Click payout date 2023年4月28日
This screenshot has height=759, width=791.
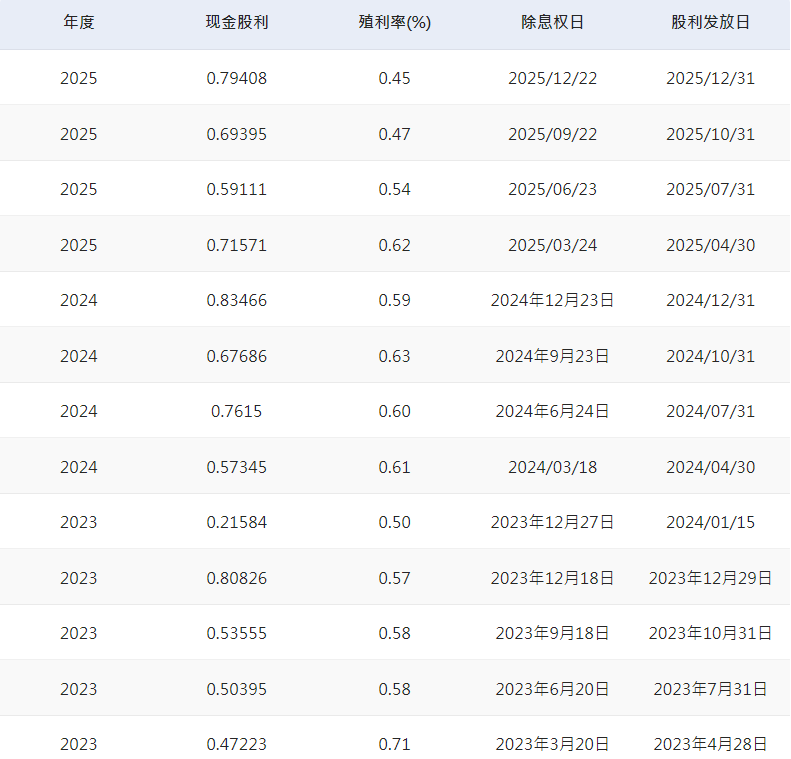point(710,744)
